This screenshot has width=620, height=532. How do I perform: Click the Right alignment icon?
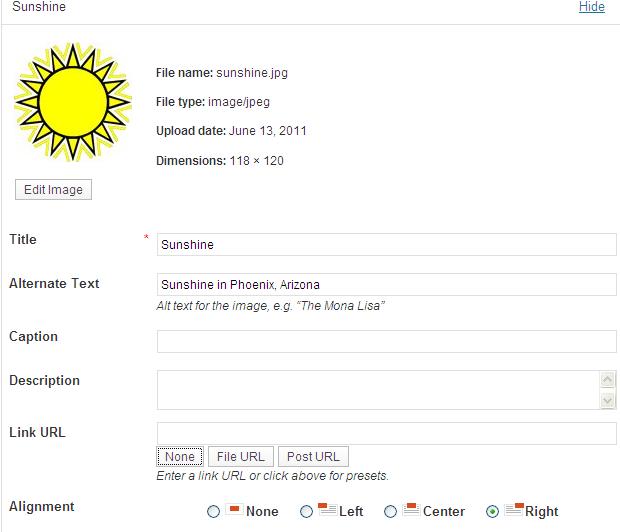click(x=514, y=510)
